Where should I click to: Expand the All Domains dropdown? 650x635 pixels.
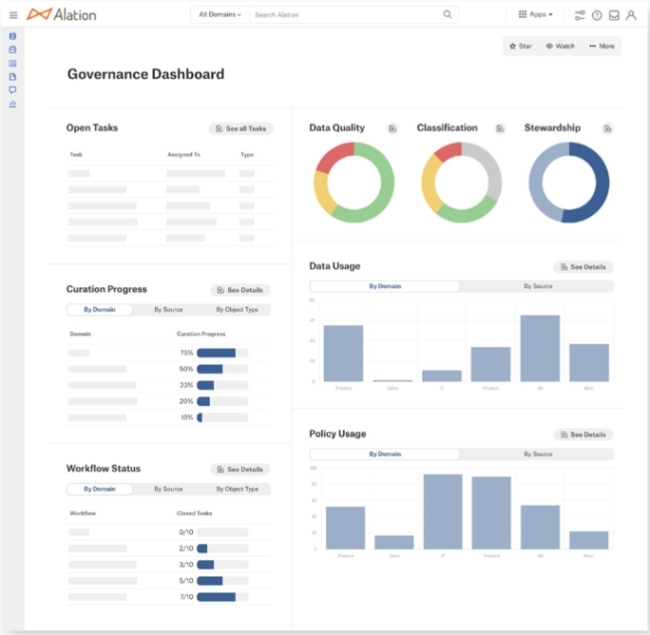click(x=220, y=15)
